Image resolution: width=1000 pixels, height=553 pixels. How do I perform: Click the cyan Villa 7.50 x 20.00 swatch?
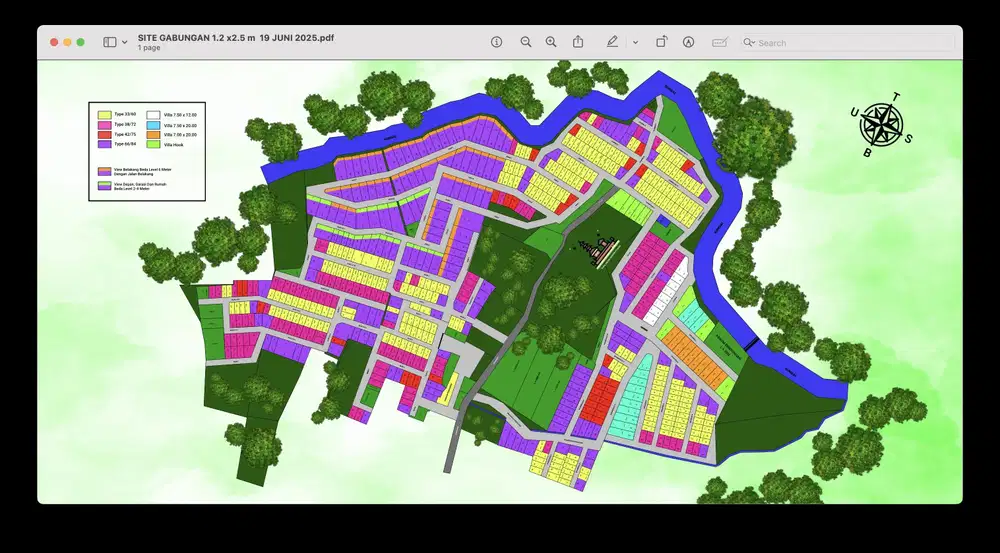153,125
